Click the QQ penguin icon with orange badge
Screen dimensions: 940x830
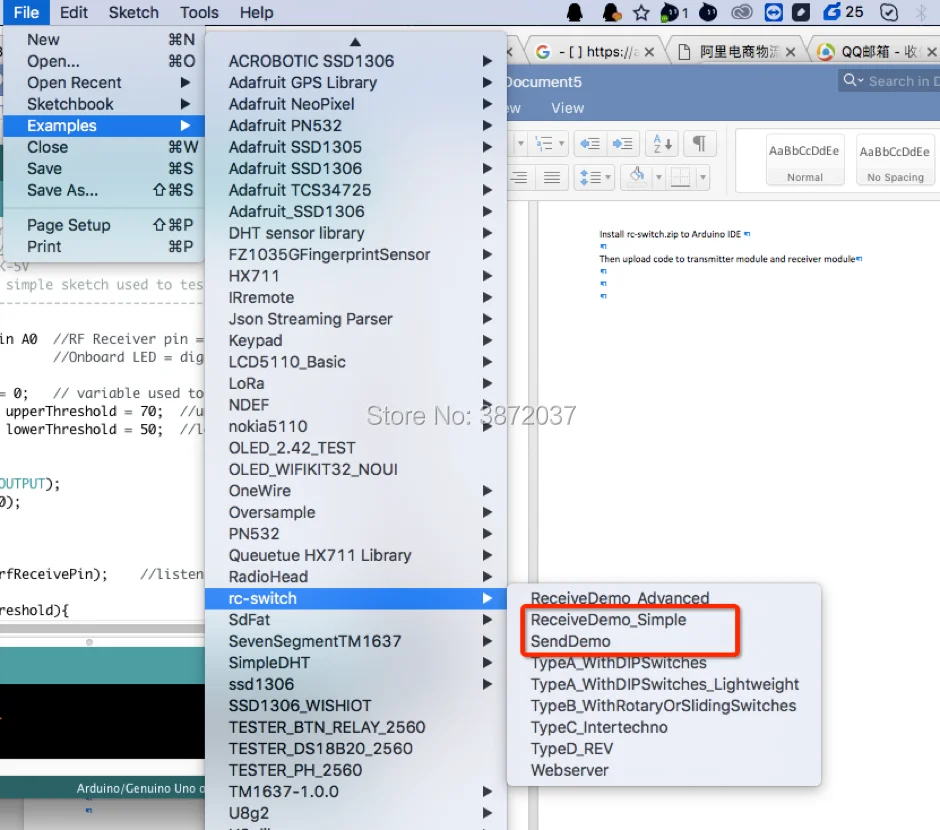click(611, 12)
